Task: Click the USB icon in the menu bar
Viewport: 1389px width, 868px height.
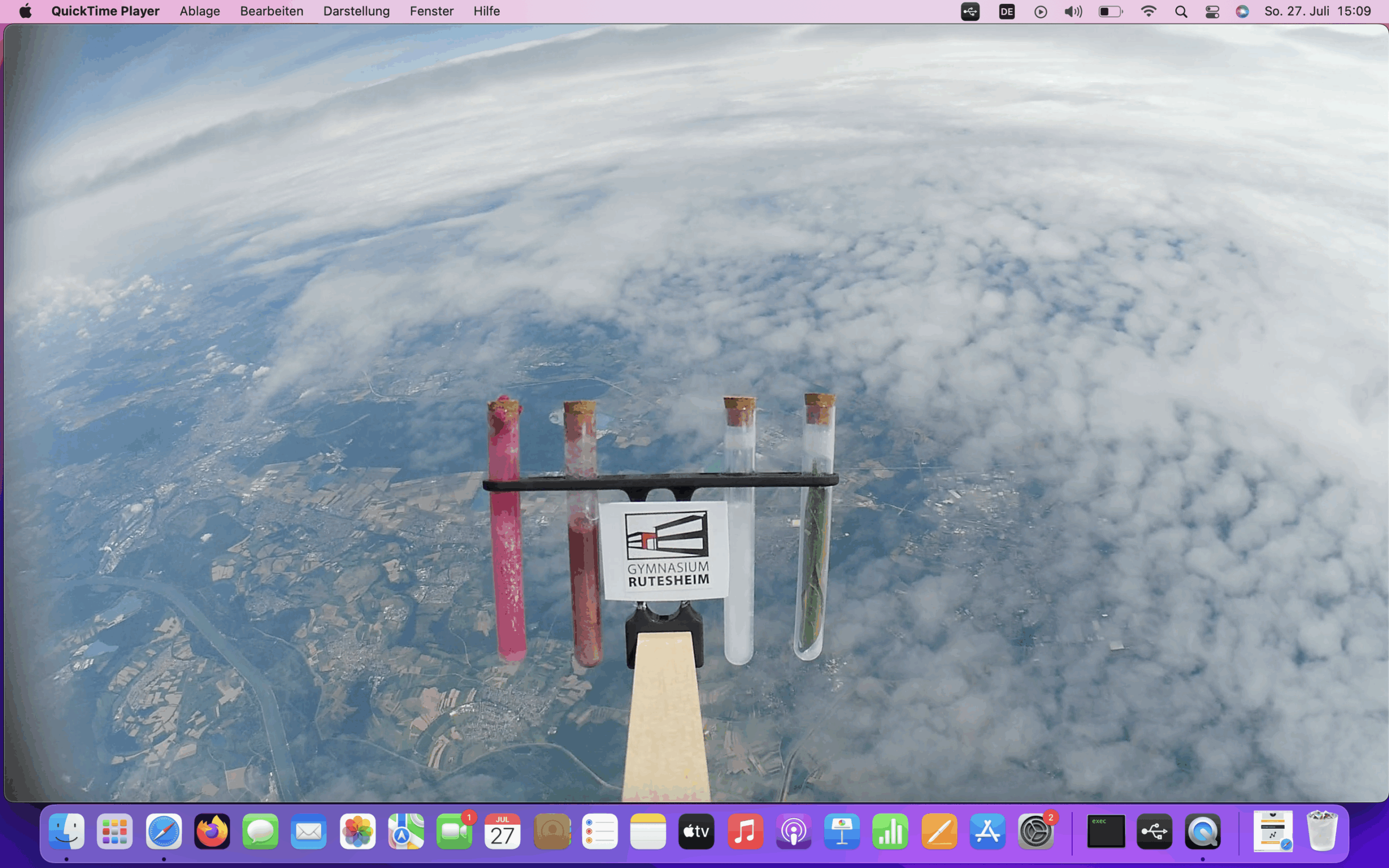Action: tap(970, 11)
